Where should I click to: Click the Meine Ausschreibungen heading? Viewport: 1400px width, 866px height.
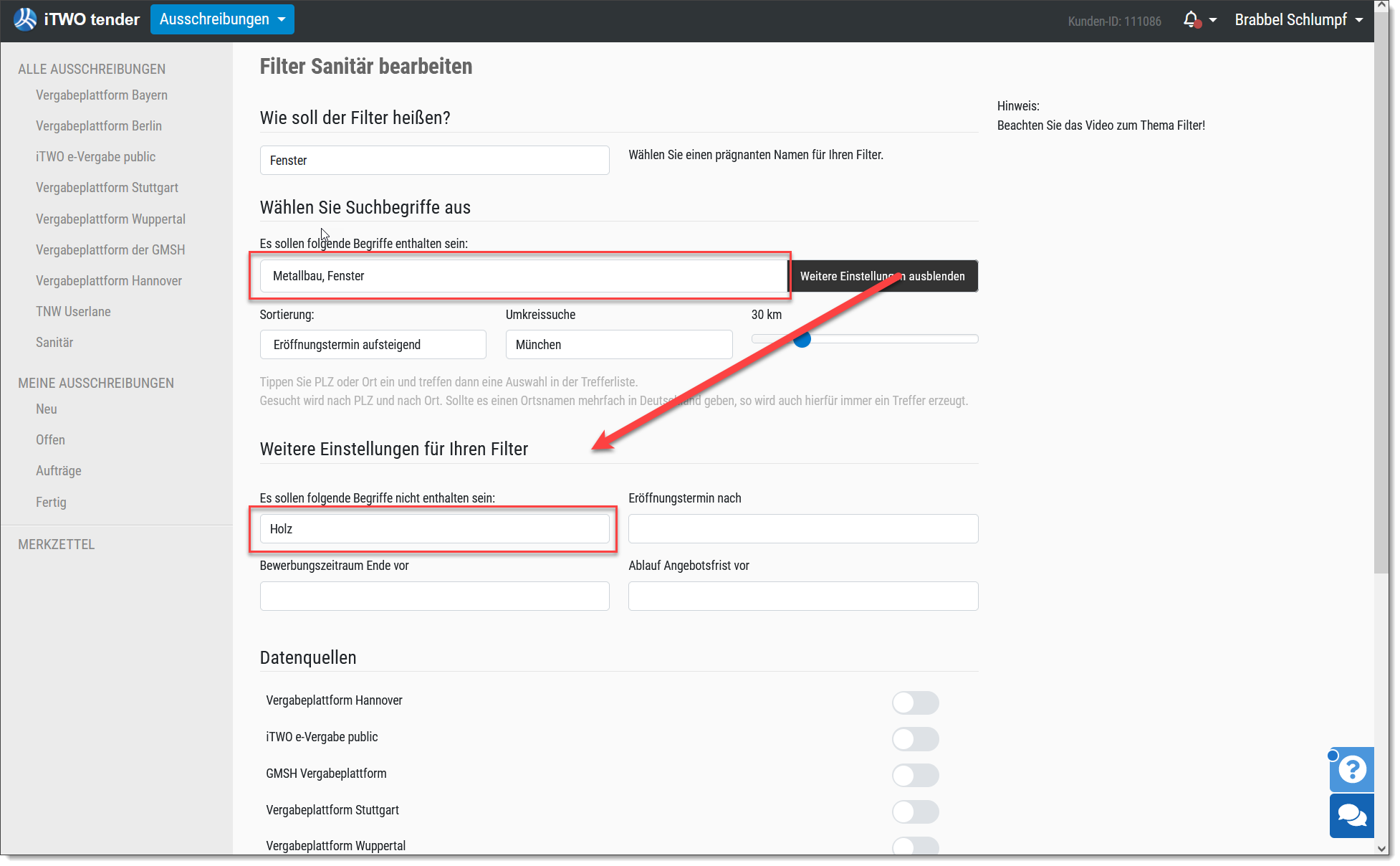coord(96,384)
